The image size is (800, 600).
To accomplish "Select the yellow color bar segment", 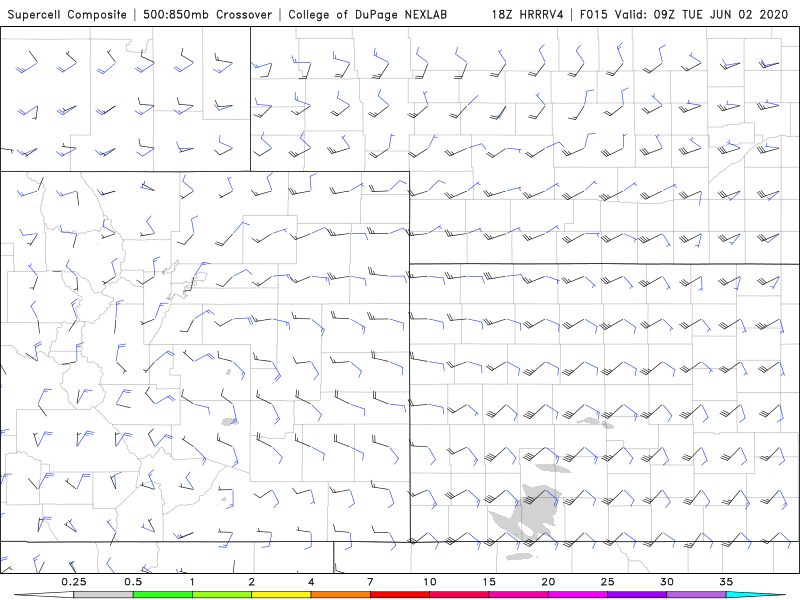I will point(281,595).
